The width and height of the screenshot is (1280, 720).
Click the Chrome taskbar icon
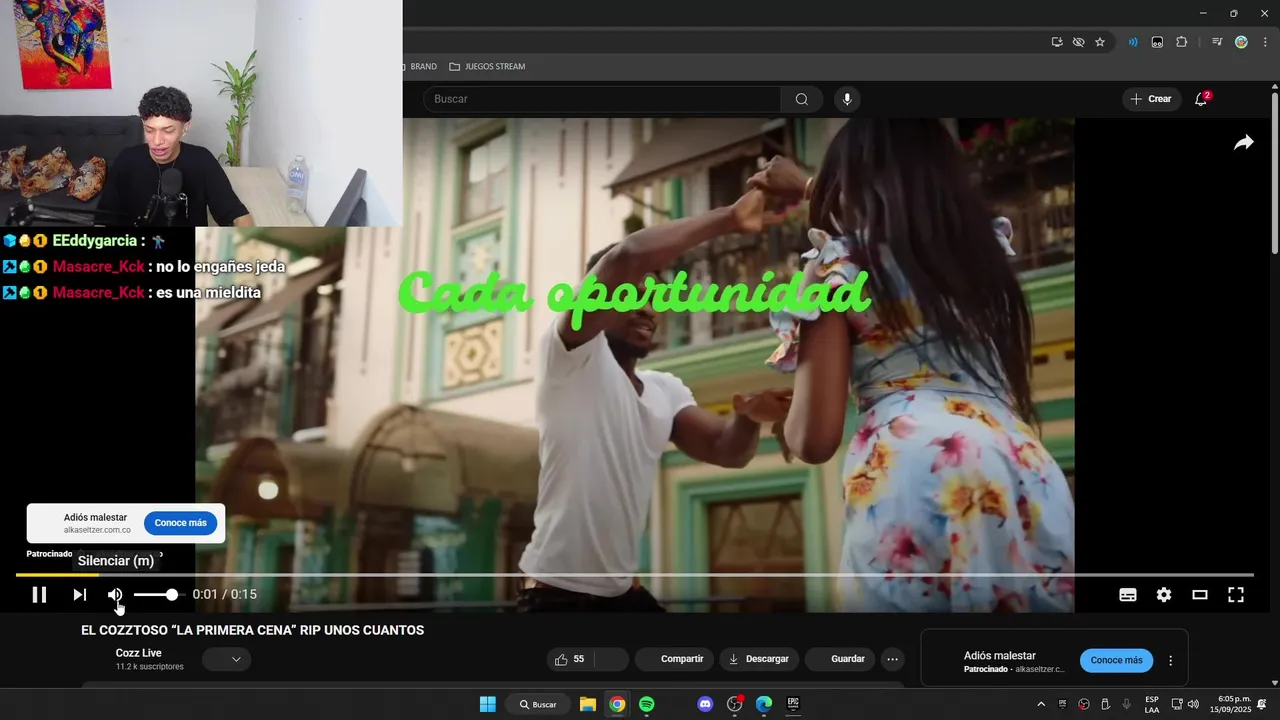(617, 704)
